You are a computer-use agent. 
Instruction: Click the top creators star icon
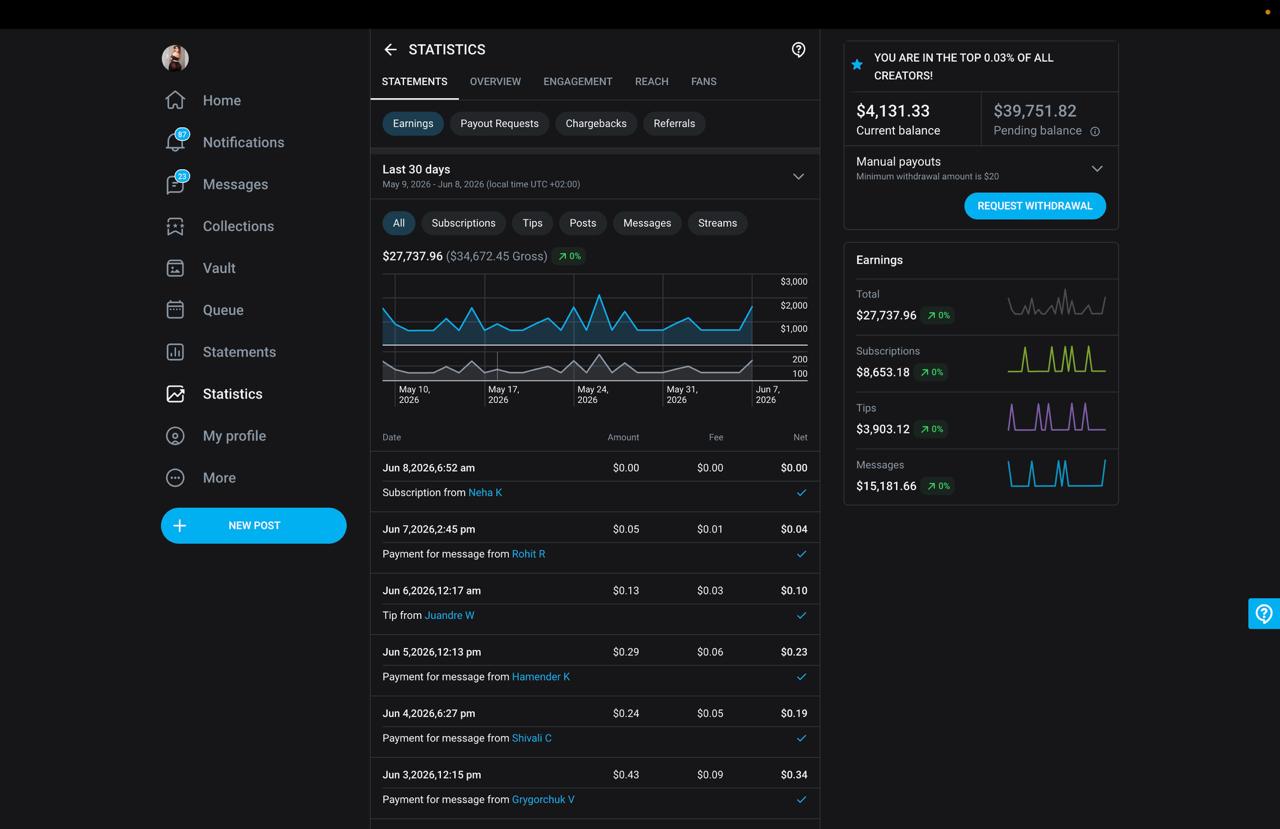click(x=857, y=64)
